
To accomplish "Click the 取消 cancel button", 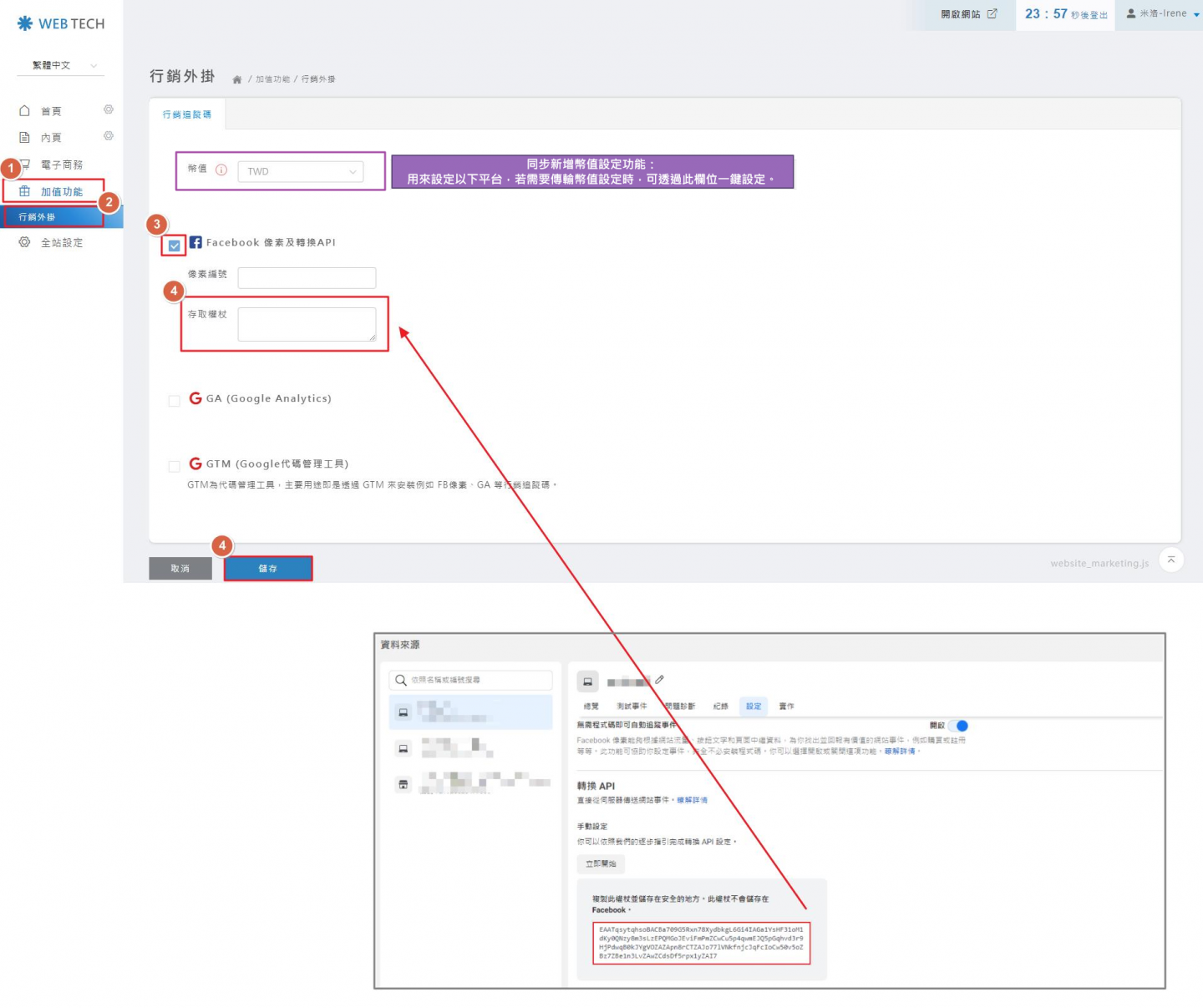I will 180,569.
